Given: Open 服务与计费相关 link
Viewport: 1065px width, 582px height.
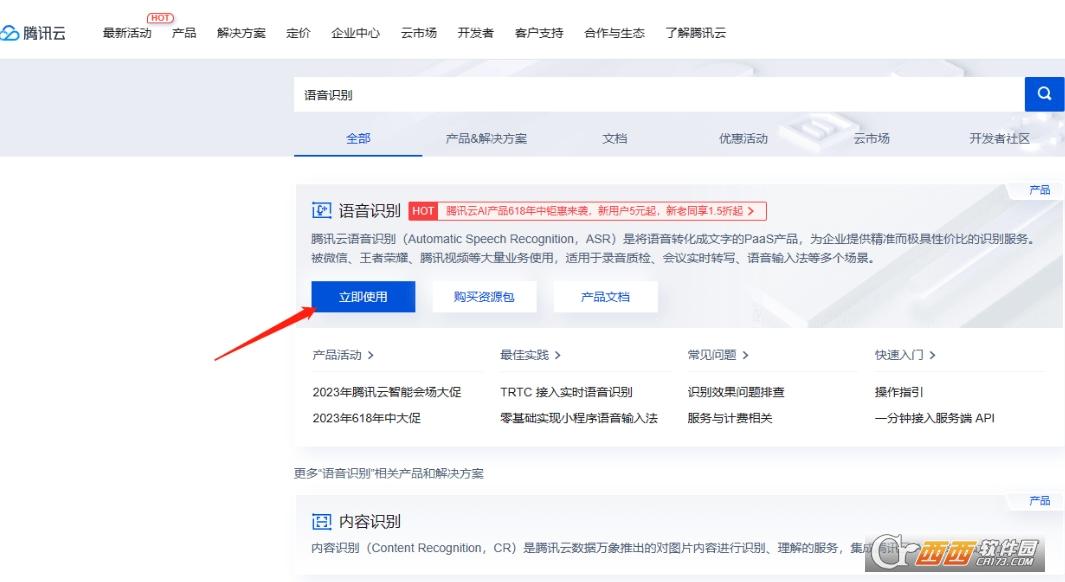Looking at the screenshot, I should pyautogui.click(x=730, y=418).
